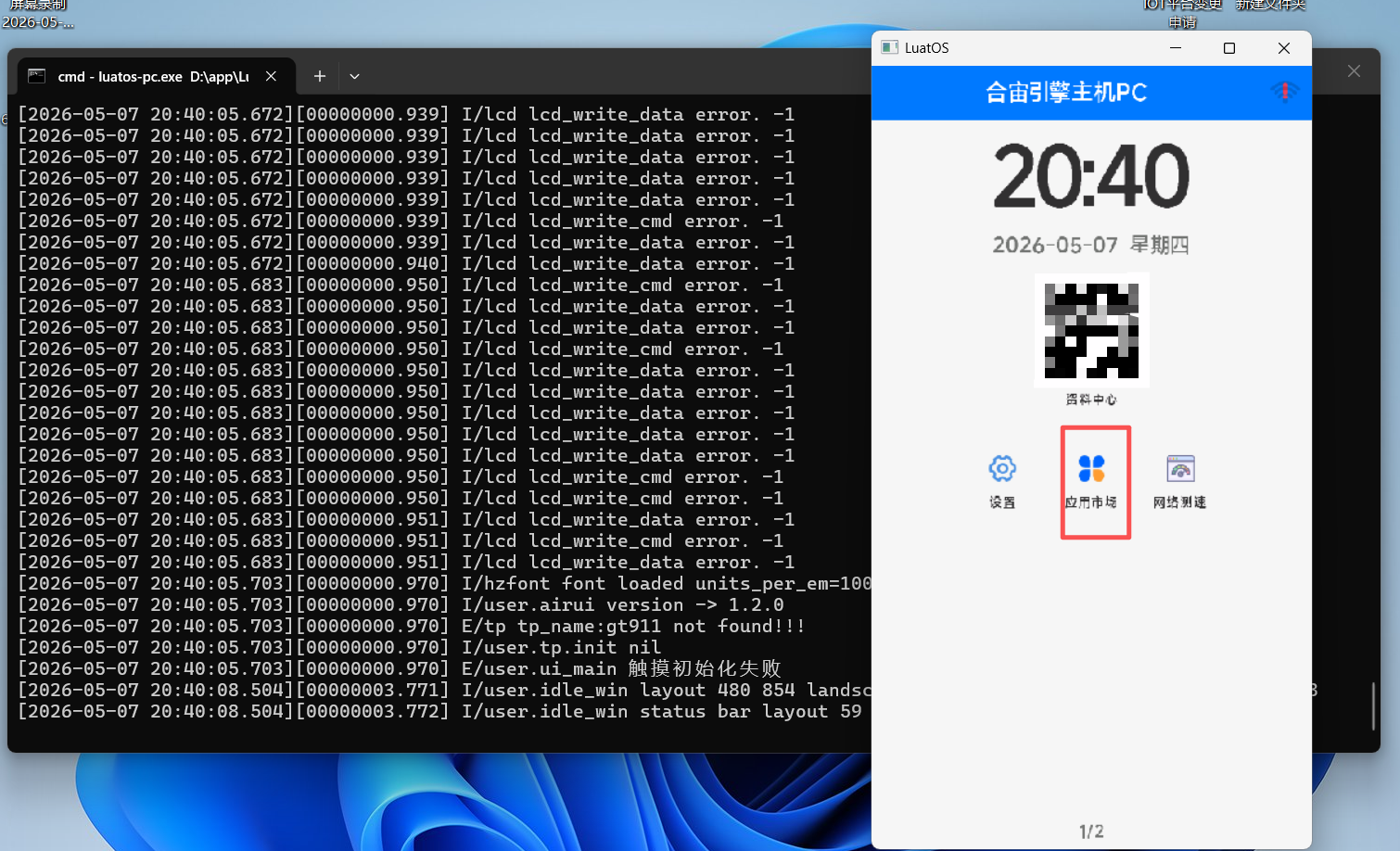Switch to the cmd - luatos-pc.exe tab
This screenshot has height=851, width=1400.
point(153,77)
